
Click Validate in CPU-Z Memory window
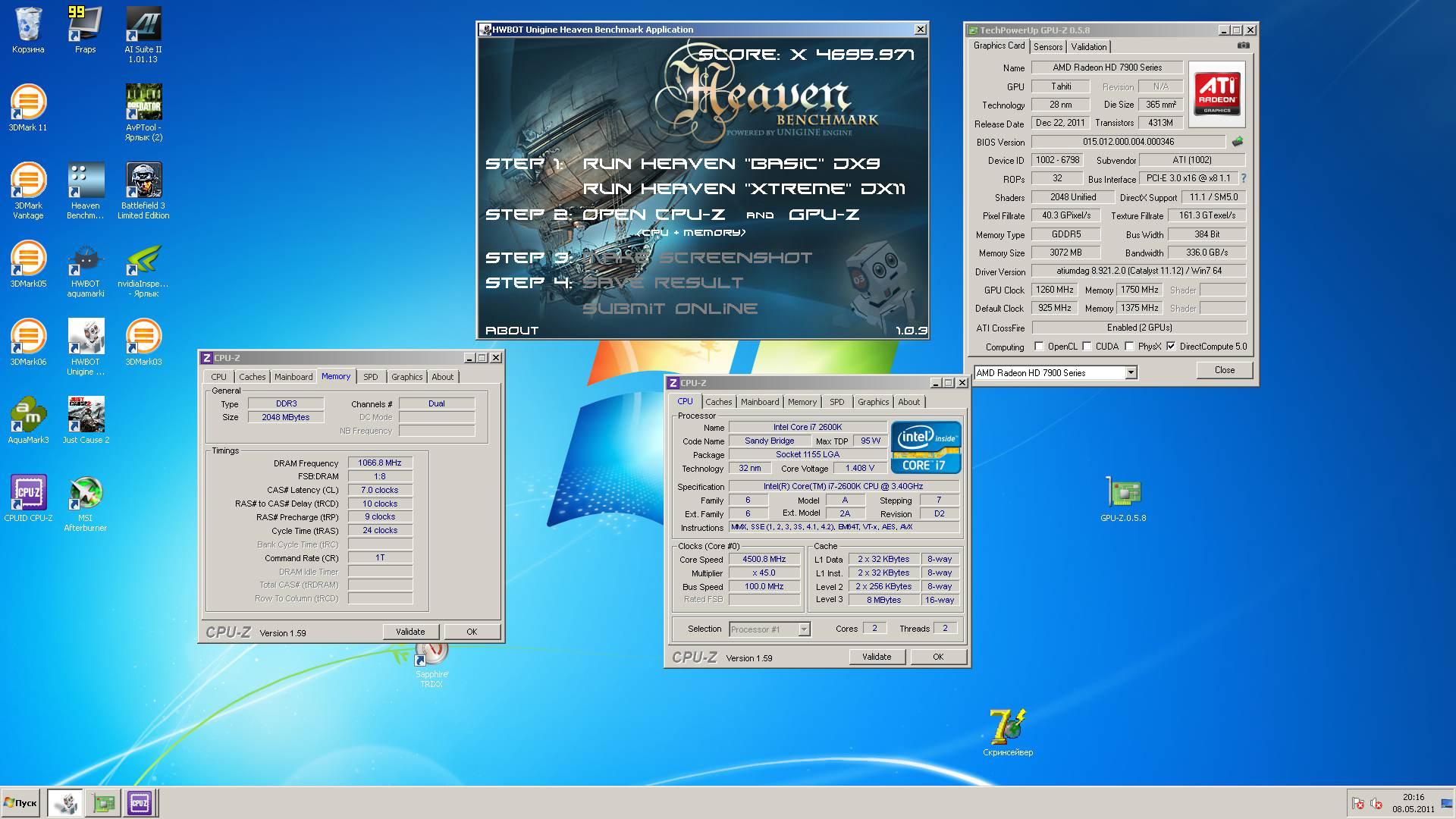(x=410, y=632)
